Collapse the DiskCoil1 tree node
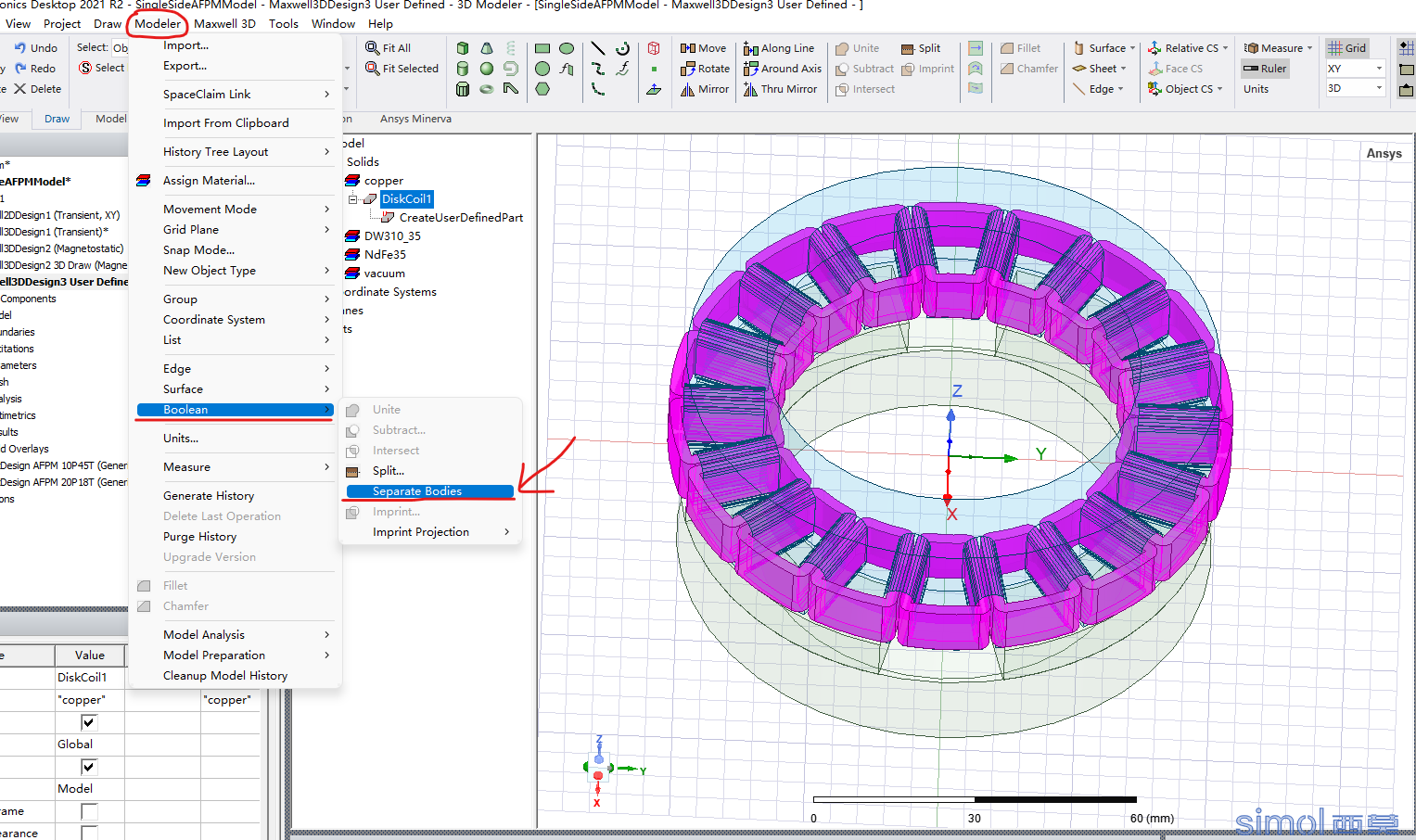Screen dimensions: 1416x840 353,199
